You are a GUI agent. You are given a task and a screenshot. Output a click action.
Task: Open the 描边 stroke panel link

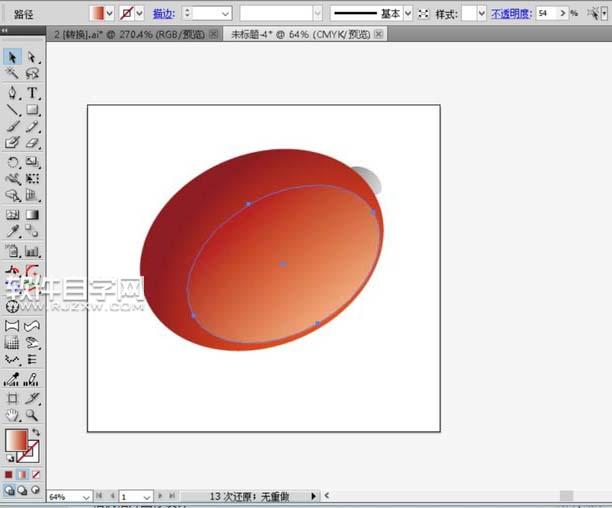161,14
